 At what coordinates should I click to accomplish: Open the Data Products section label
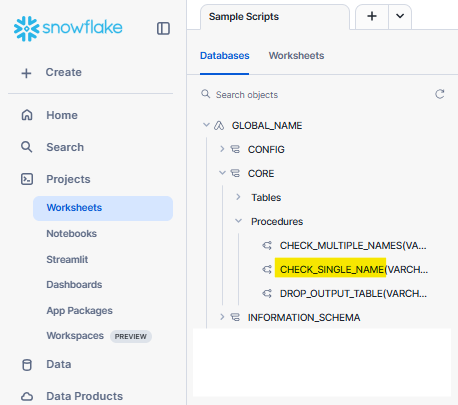[85, 396]
